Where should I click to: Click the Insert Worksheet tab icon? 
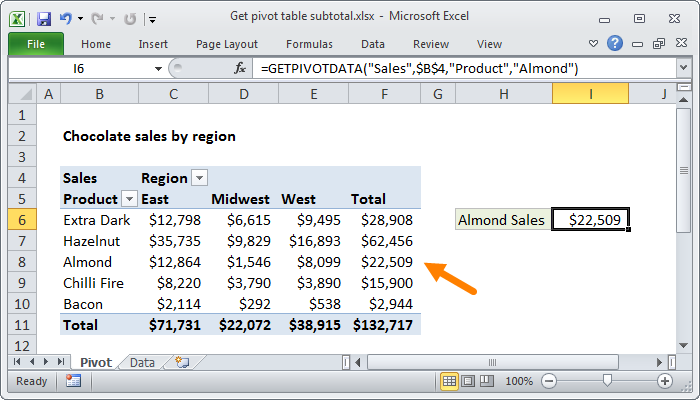pos(181,362)
